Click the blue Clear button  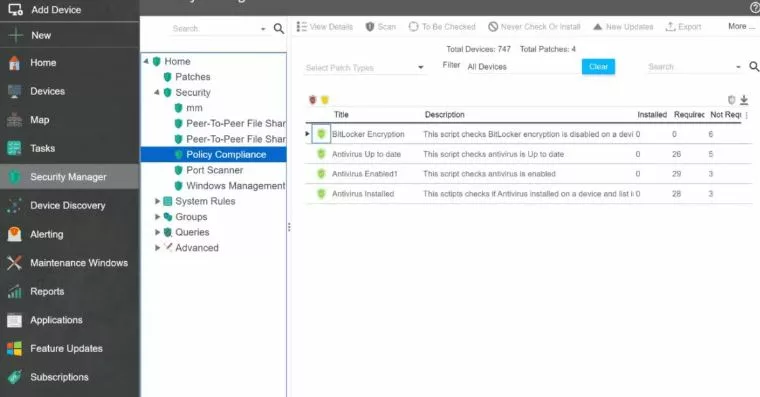[598, 66]
